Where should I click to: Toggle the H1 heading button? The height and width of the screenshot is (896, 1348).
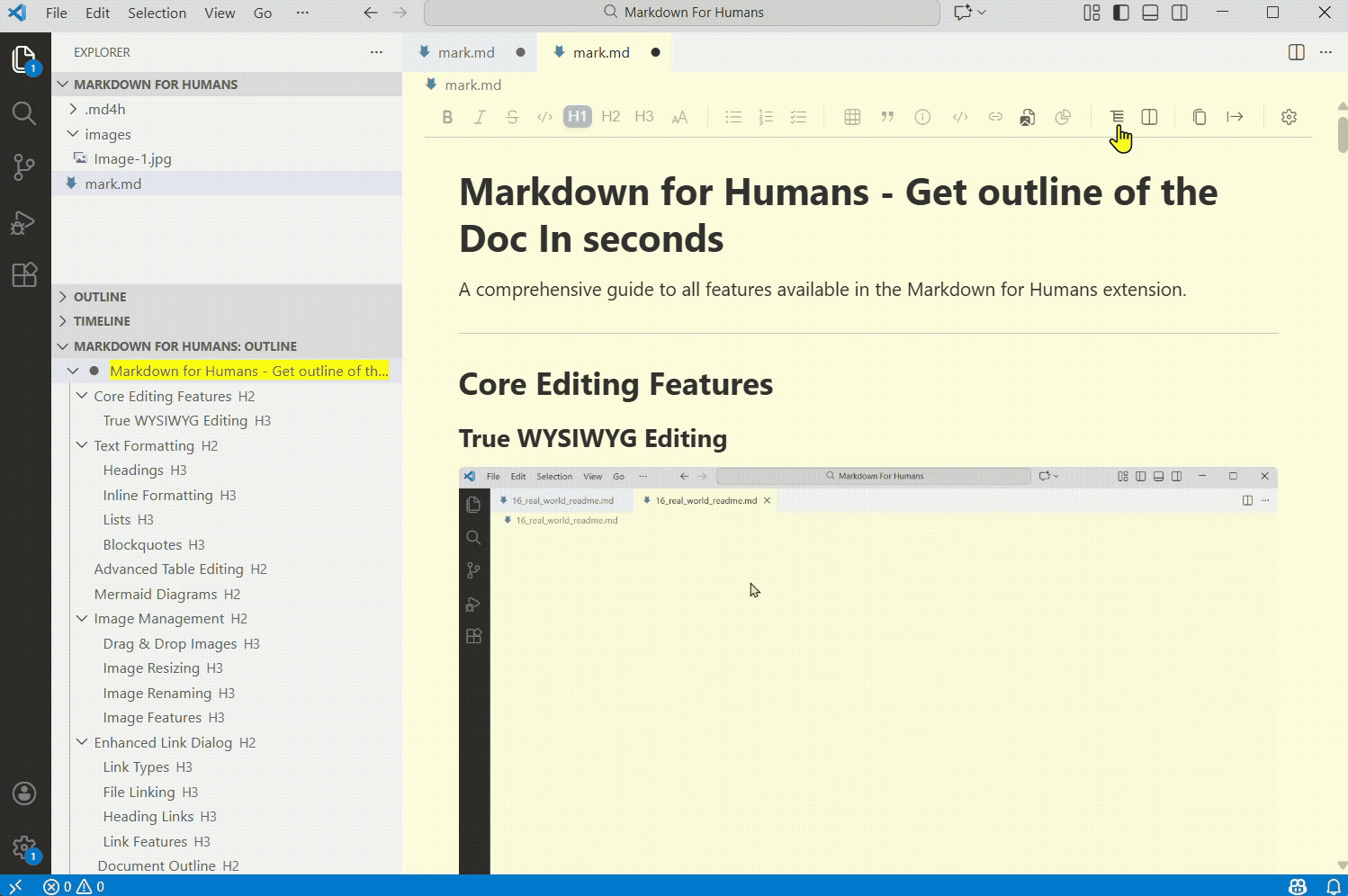(x=577, y=116)
